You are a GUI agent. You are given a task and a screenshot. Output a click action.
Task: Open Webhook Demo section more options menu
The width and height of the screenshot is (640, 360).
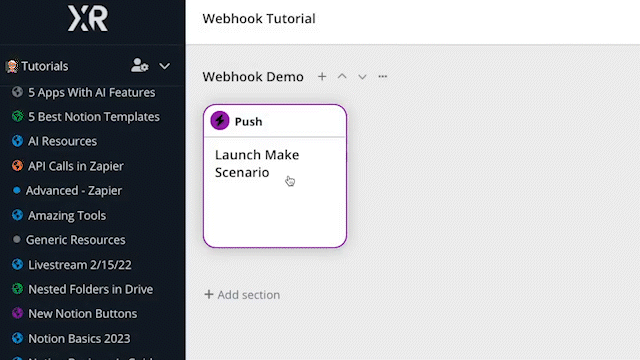point(382,76)
